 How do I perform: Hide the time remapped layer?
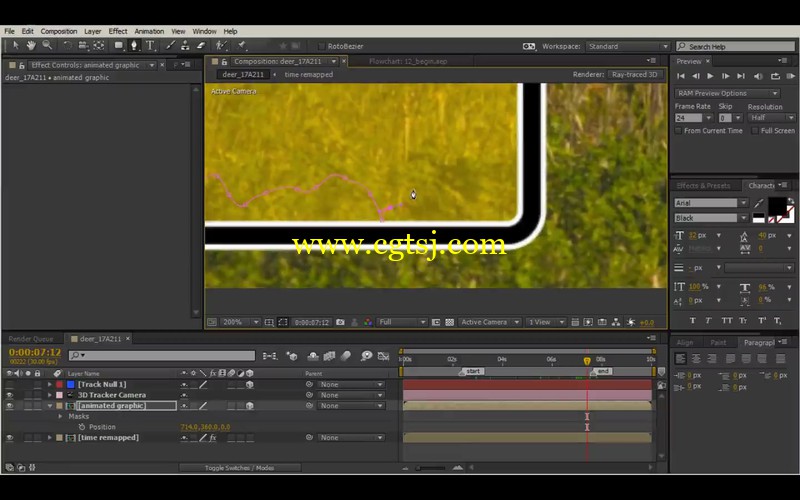coord(10,437)
